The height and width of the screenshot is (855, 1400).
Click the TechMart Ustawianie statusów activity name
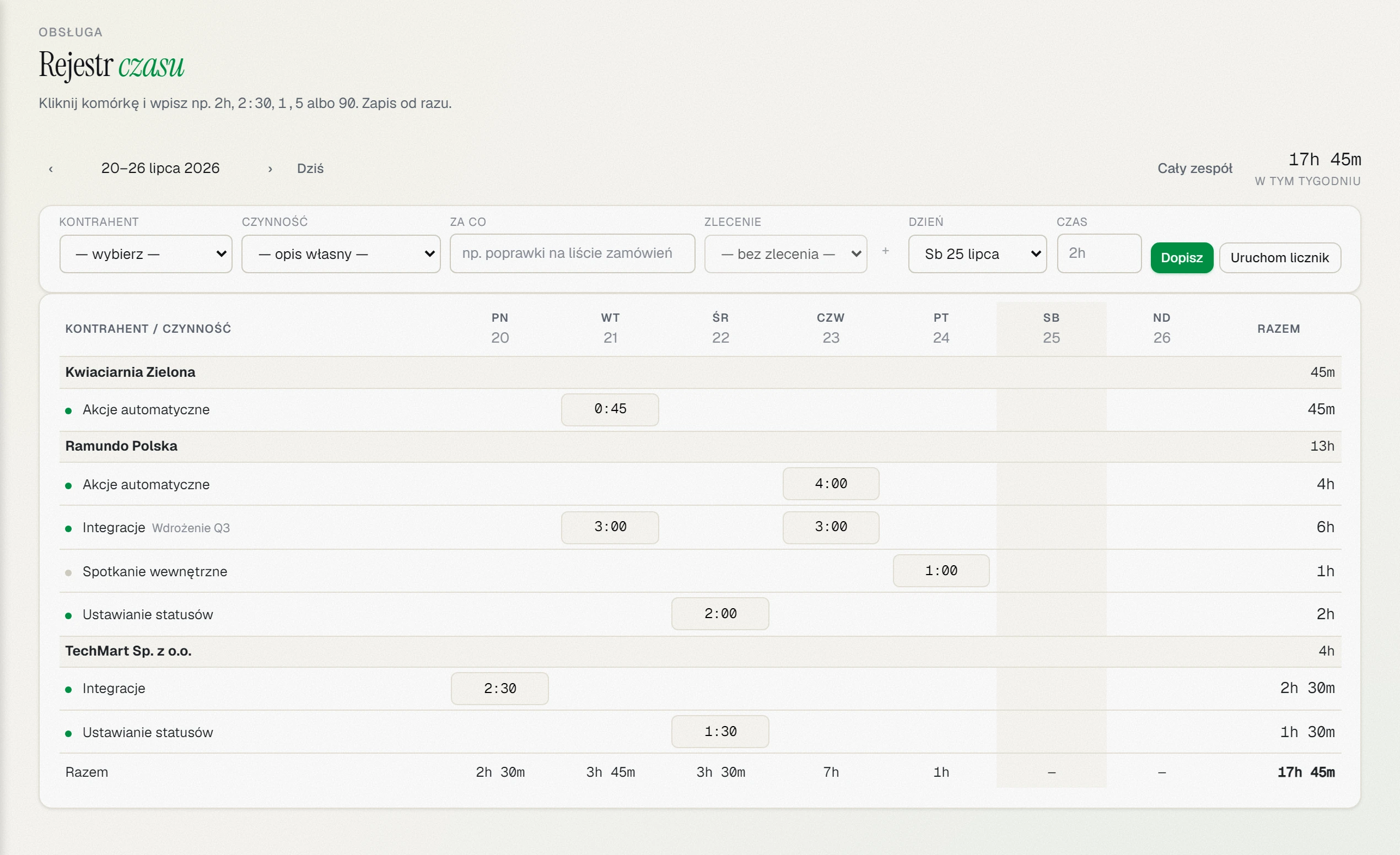148,732
